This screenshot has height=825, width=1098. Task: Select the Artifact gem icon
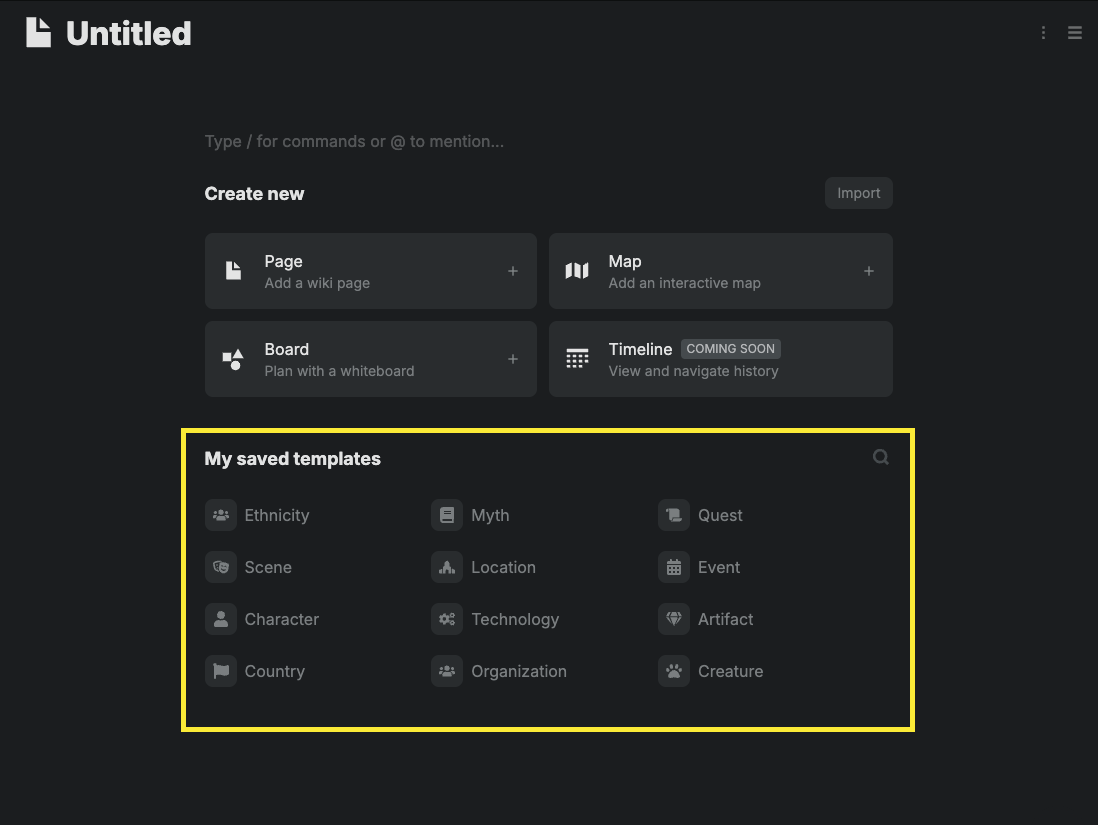pos(674,619)
